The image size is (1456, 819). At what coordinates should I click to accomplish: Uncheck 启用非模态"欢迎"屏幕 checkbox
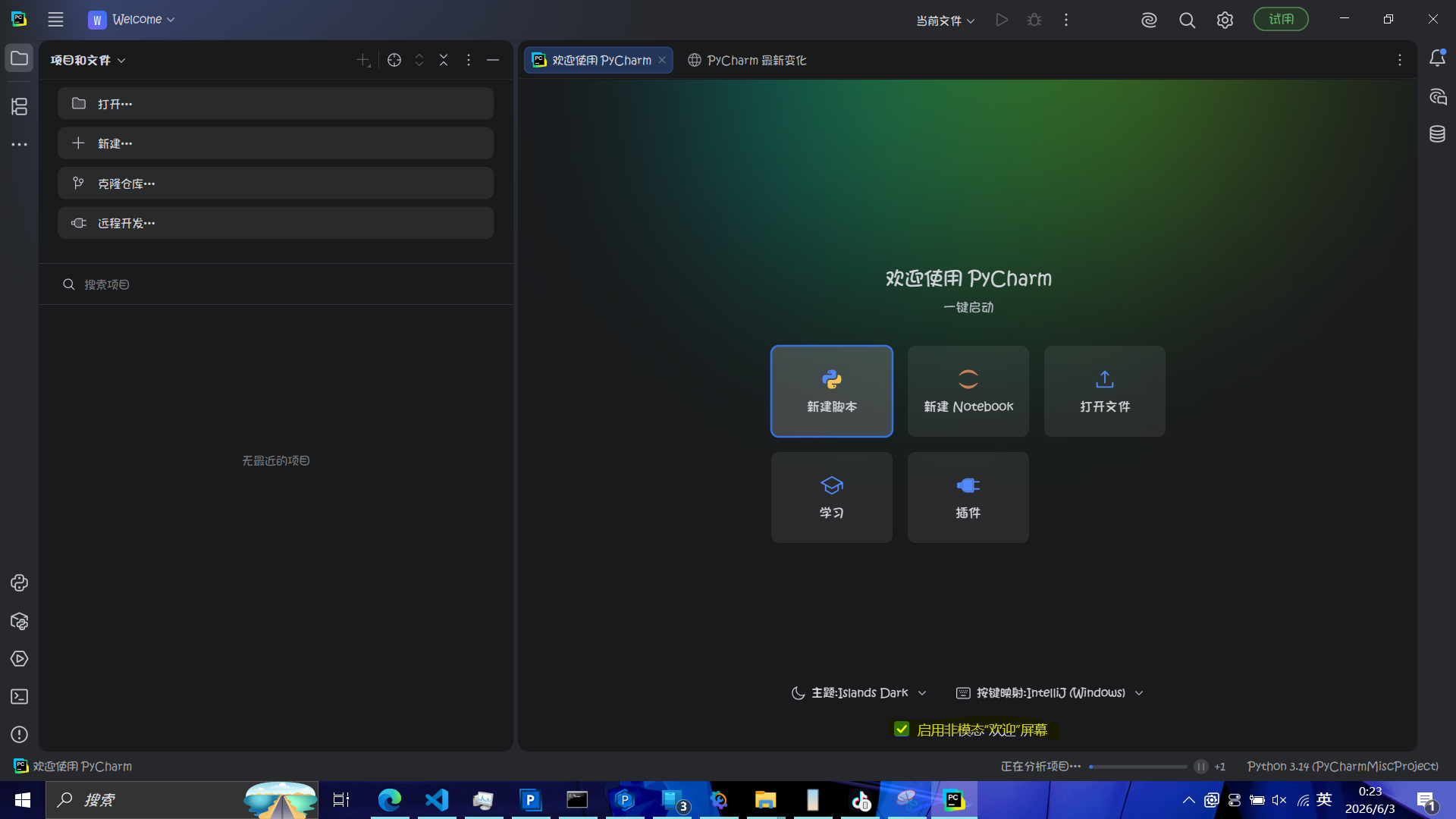(902, 730)
